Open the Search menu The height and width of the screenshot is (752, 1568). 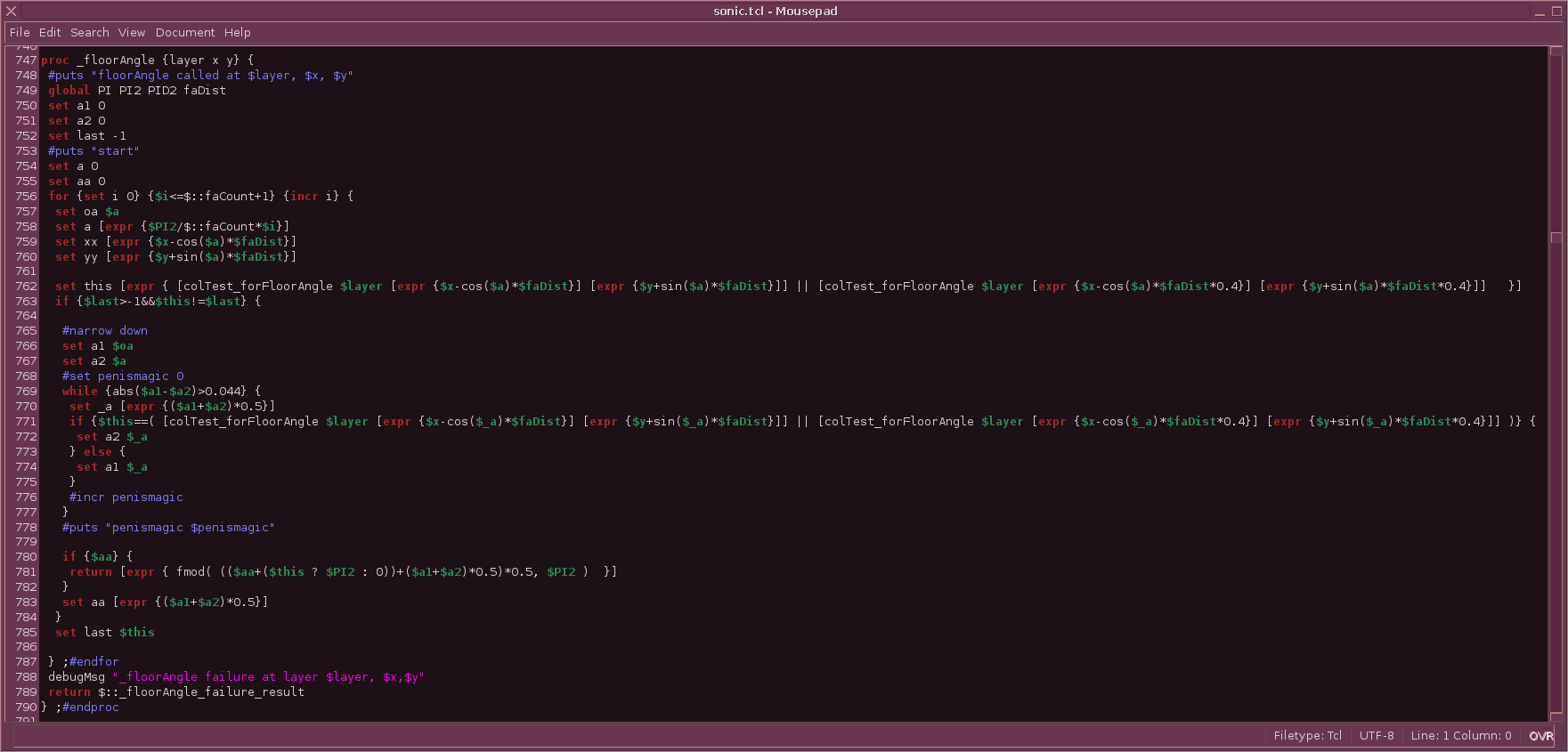pos(90,32)
